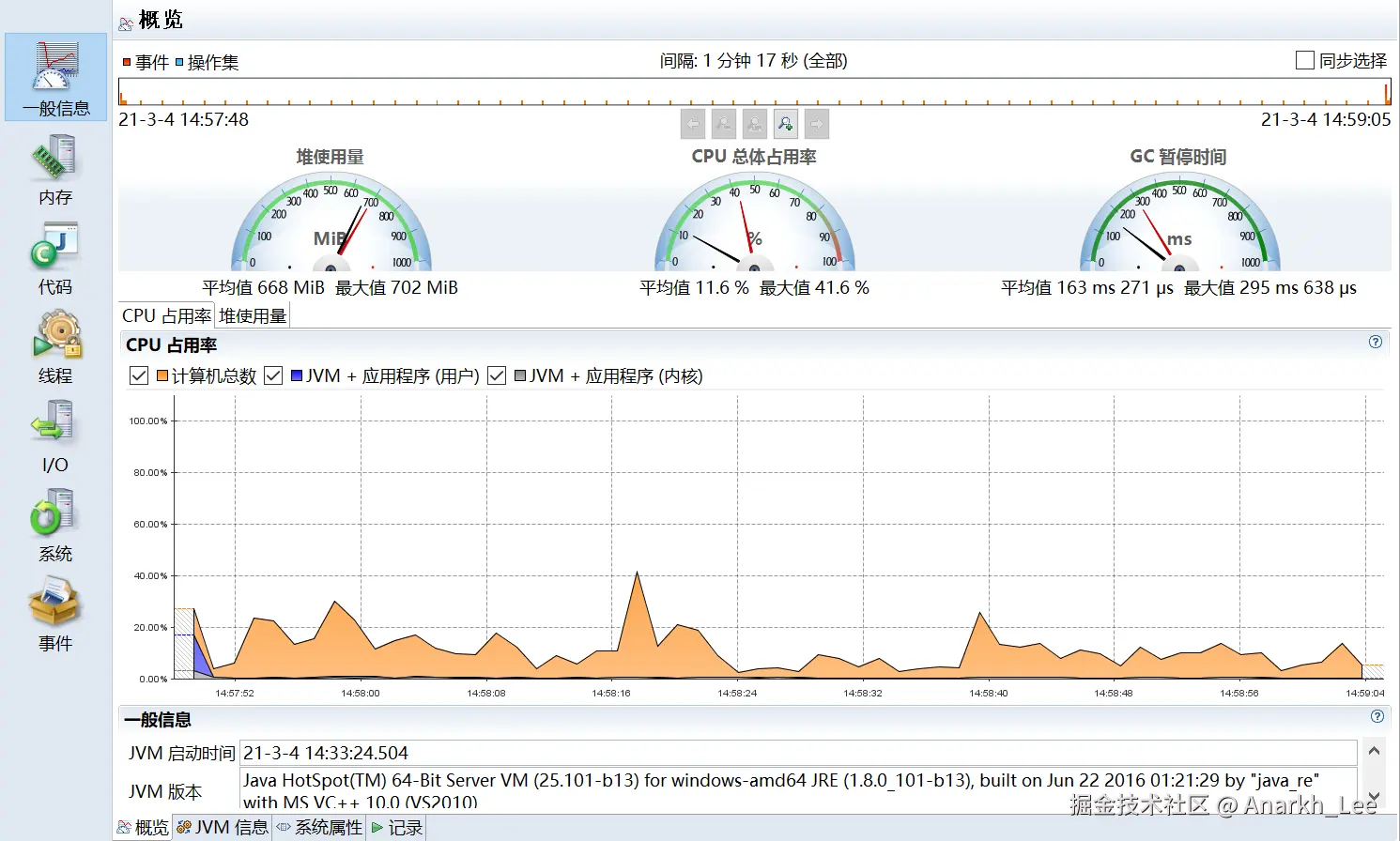1400x841 pixels.
Task: Open help for CPU 占用率 chart
Action: click(x=1376, y=342)
